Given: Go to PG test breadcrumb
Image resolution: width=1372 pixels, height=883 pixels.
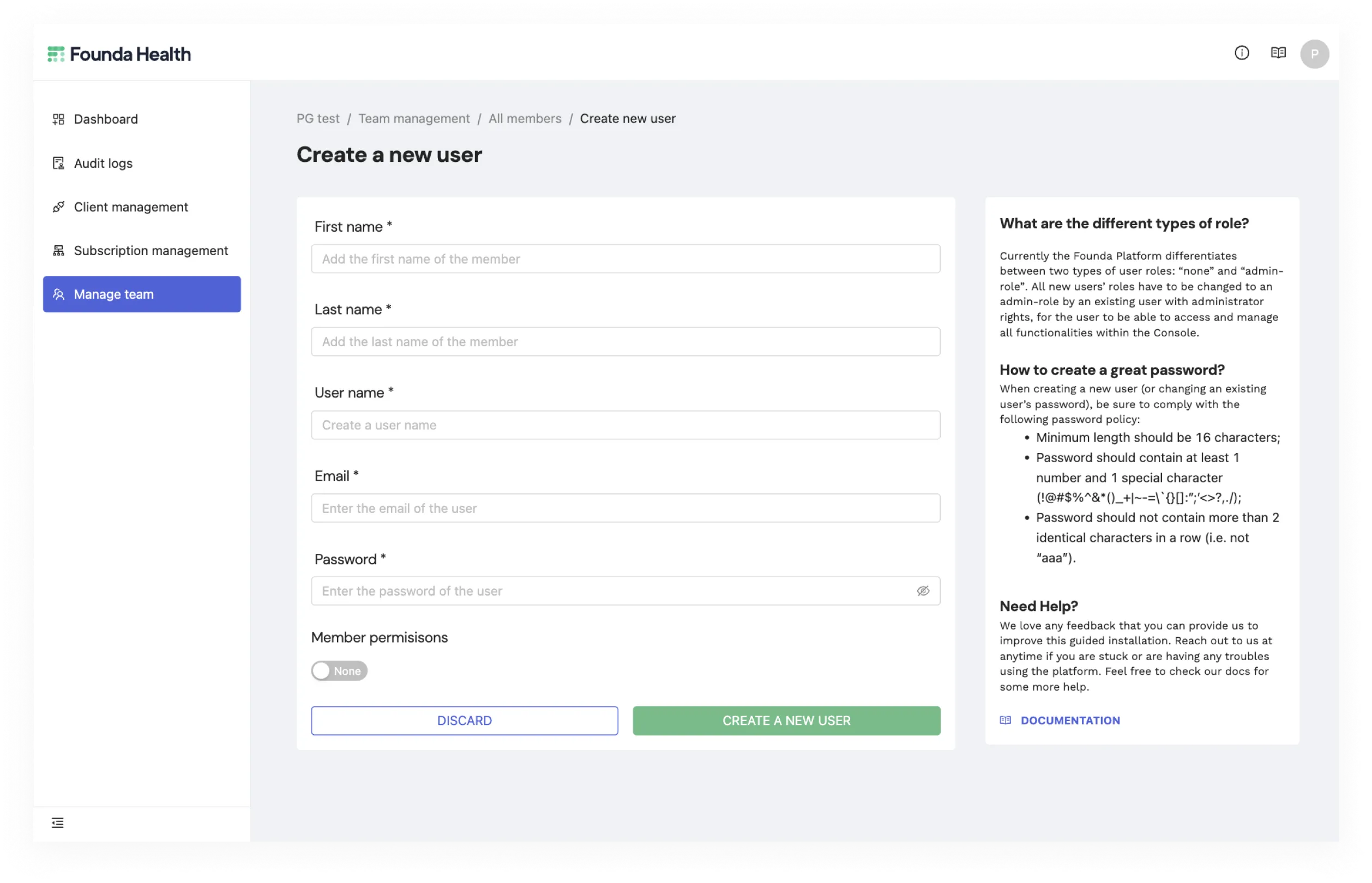Looking at the screenshot, I should click(318, 119).
